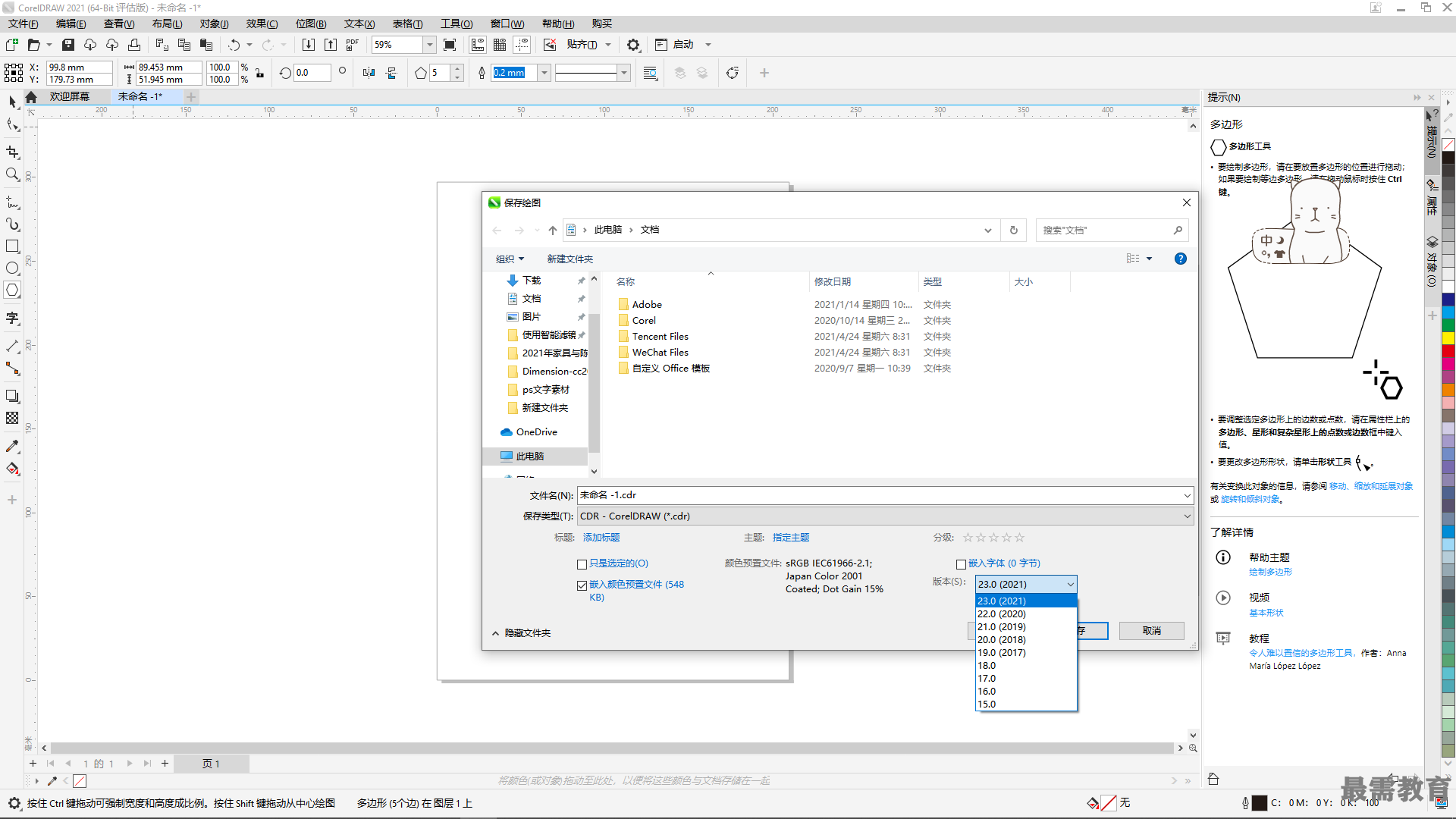Open the 保存类型 dropdown
The image size is (1456, 819).
[x=886, y=516]
